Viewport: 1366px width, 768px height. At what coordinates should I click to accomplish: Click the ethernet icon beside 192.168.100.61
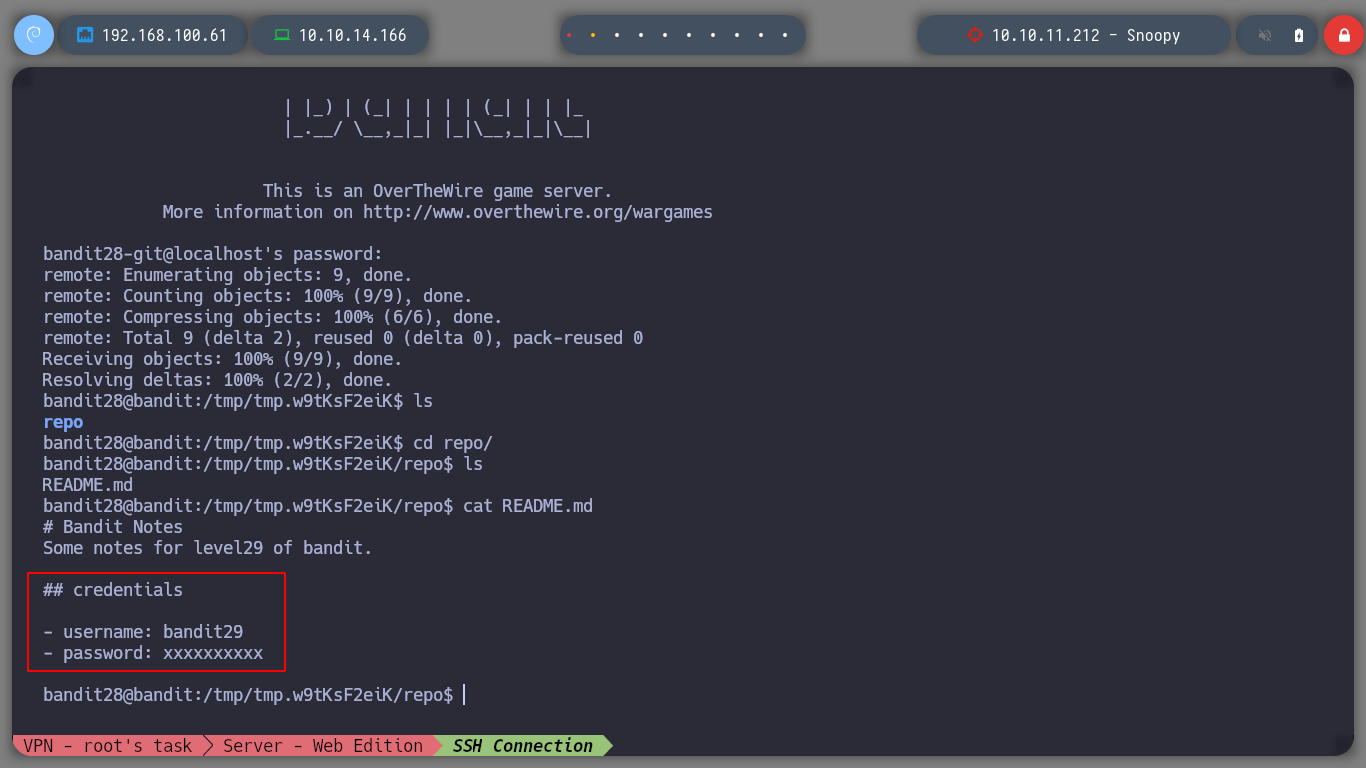click(x=85, y=35)
